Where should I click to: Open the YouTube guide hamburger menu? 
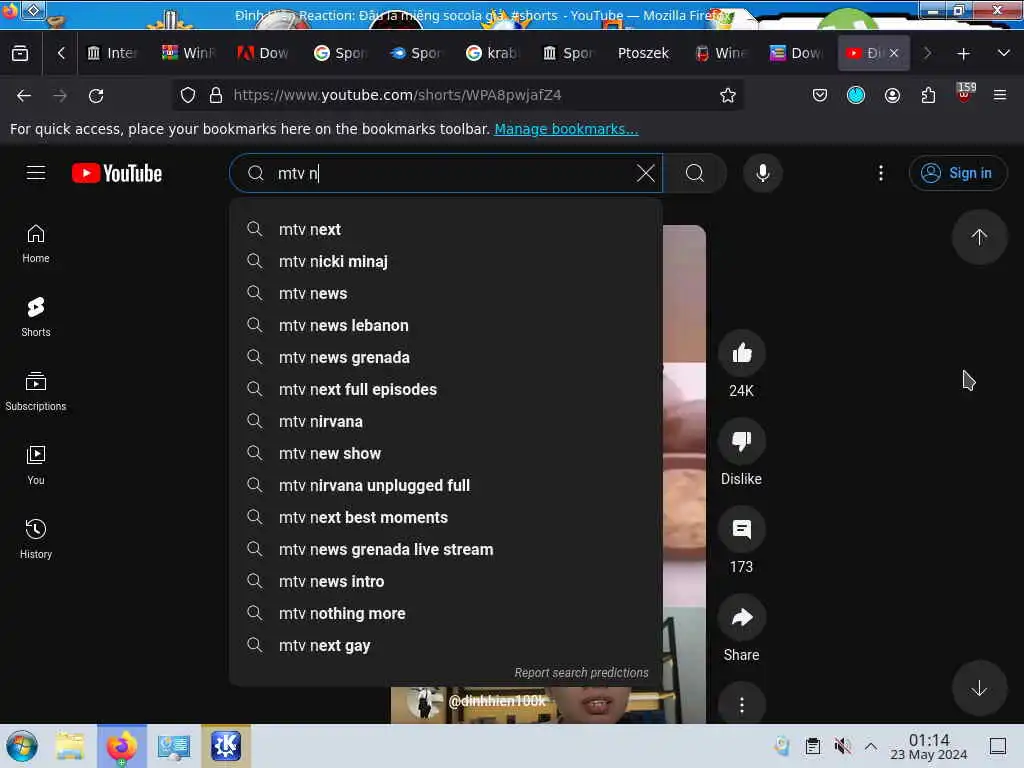coord(36,173)
